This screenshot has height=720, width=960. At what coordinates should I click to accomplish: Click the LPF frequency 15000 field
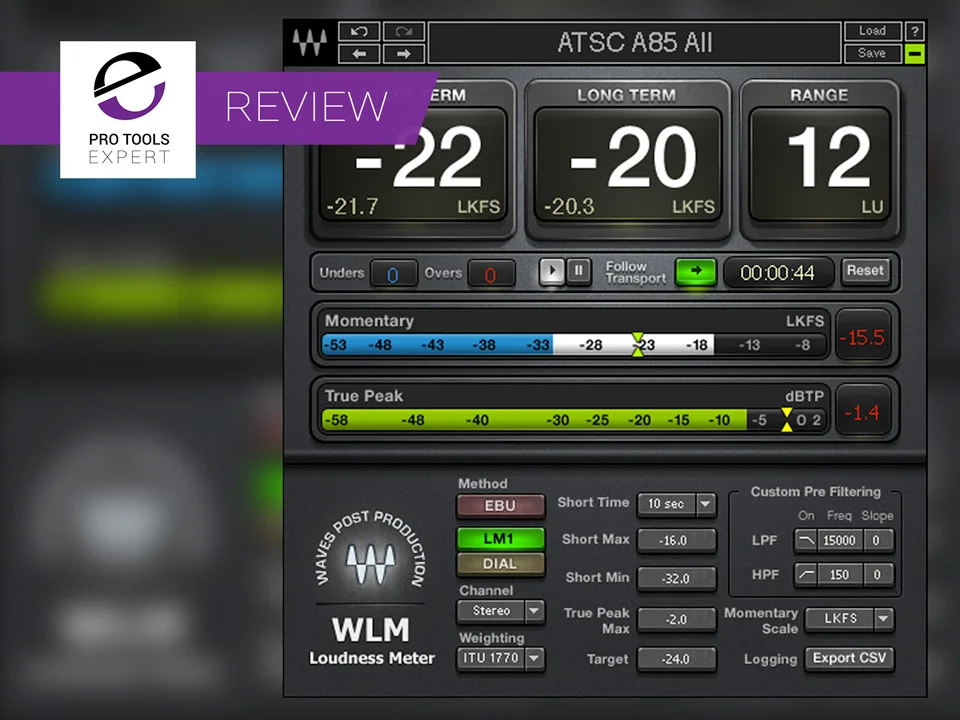(839, 540)
